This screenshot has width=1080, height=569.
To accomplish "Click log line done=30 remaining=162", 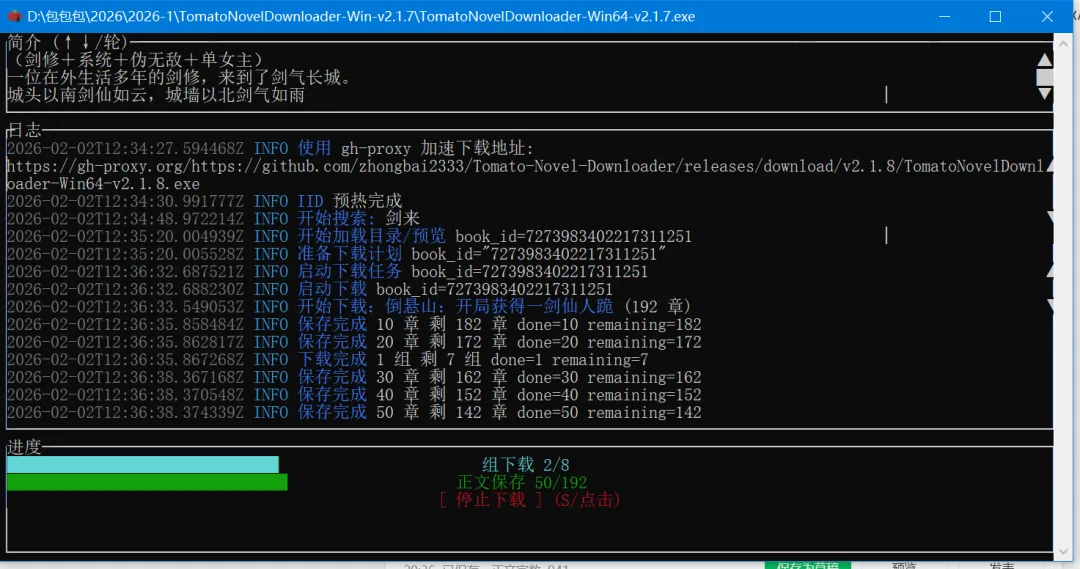I will (x=354, y=377).
